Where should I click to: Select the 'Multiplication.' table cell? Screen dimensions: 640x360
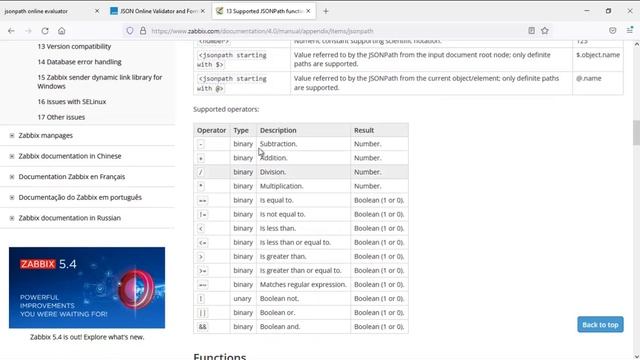[x=303, y=186]
